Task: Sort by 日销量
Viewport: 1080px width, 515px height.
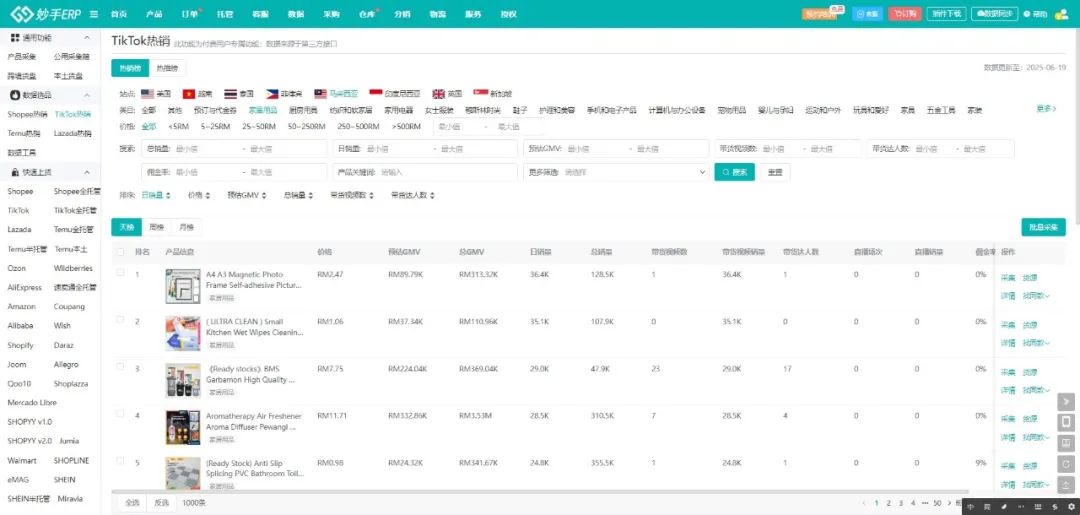Action: click(x=156, y=196)
